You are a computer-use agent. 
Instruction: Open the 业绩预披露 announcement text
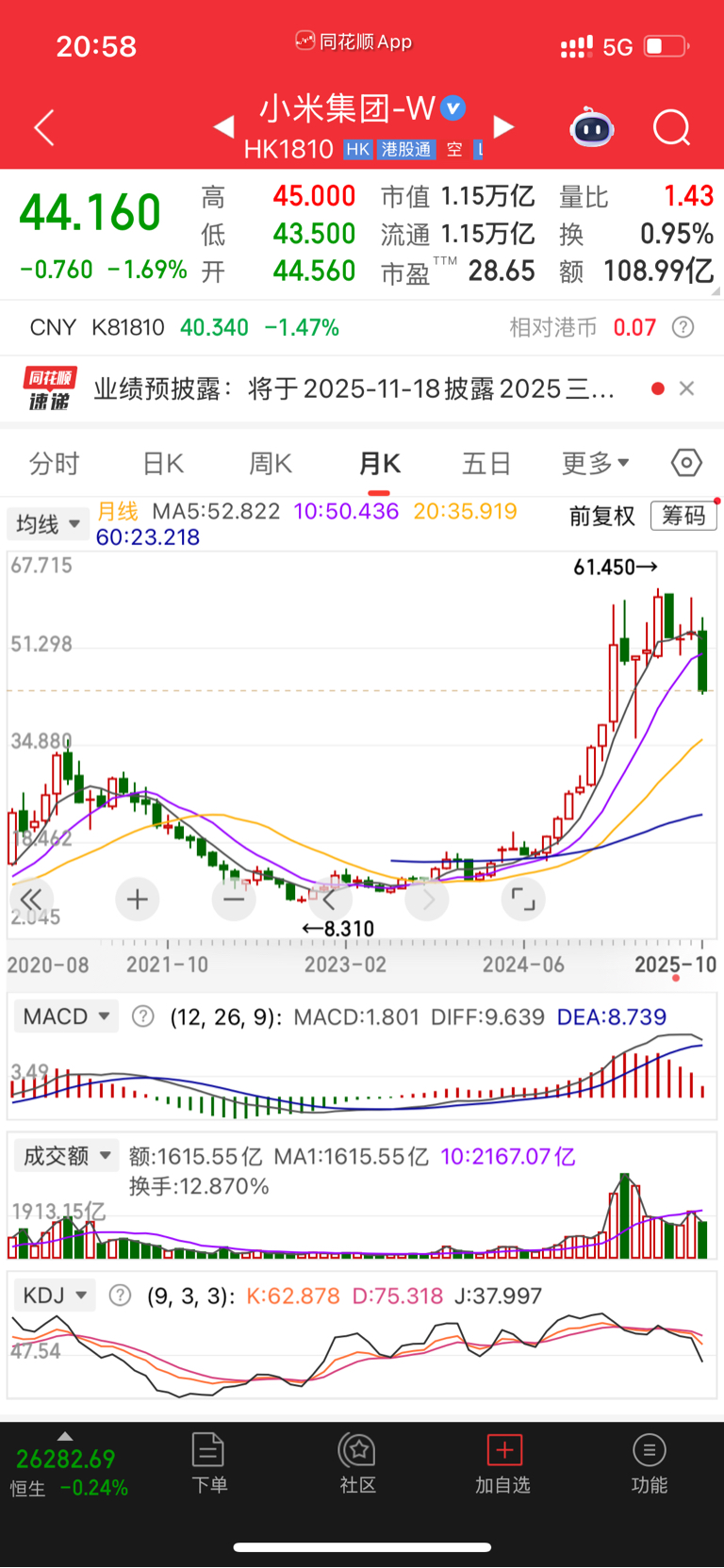coord(354,388)
